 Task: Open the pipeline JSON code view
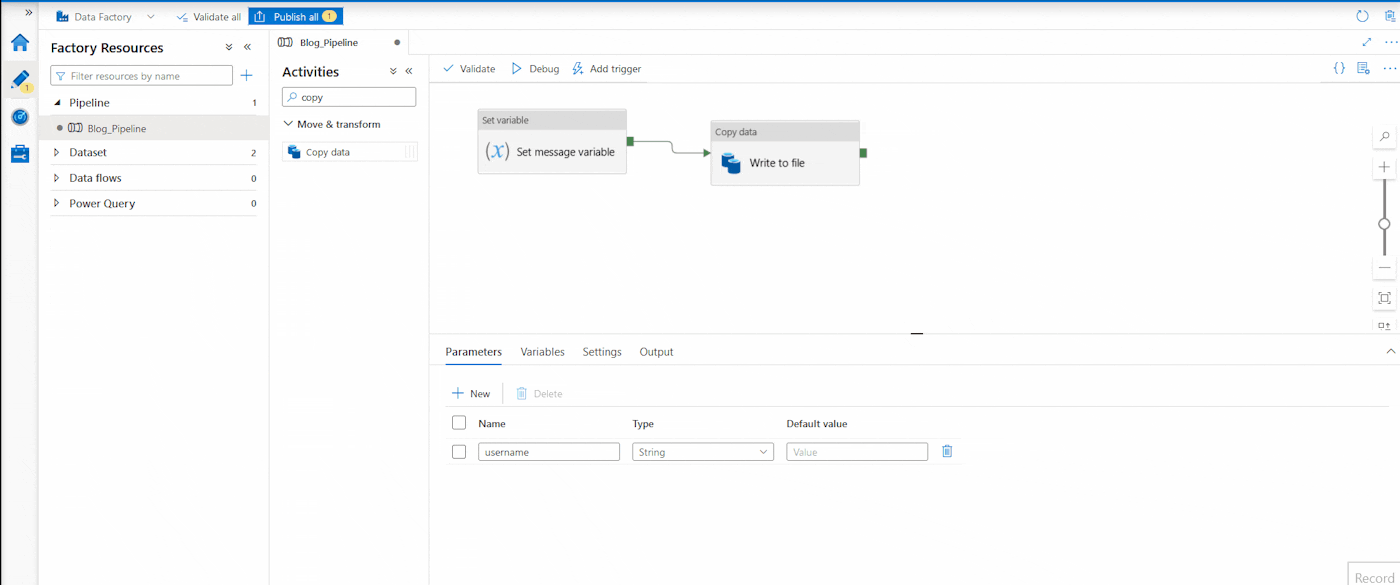point(1339,68)
